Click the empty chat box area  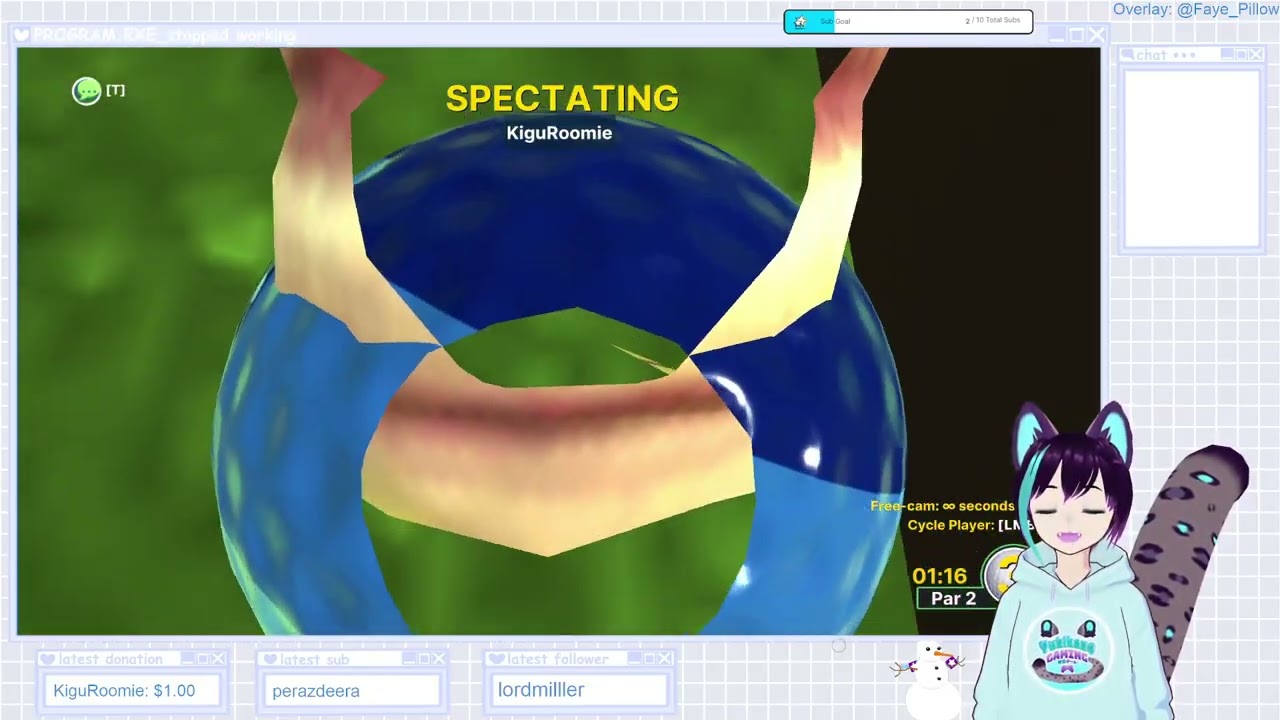click(1191, 158)
